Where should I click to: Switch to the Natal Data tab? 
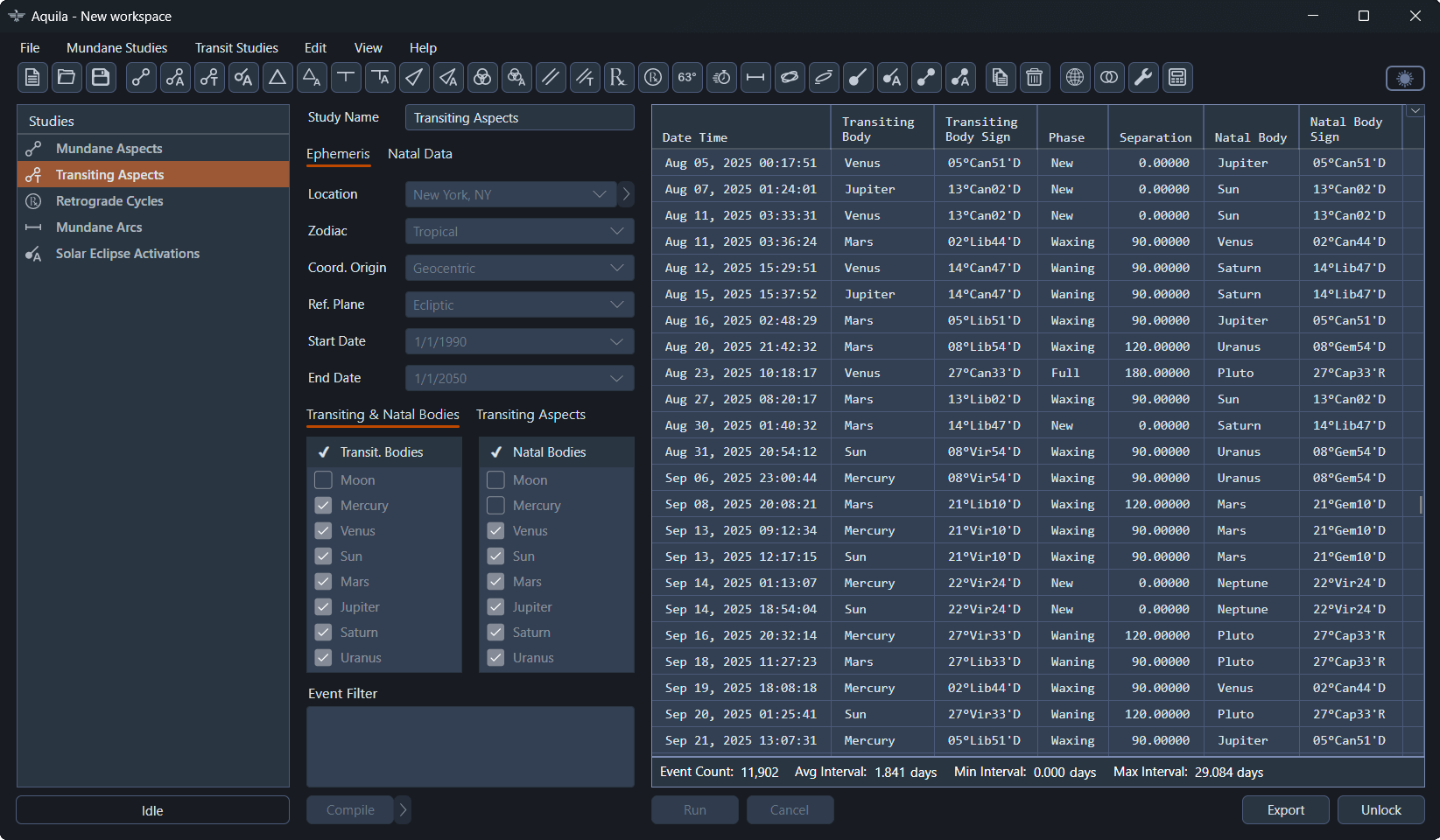tap(420, 154)
